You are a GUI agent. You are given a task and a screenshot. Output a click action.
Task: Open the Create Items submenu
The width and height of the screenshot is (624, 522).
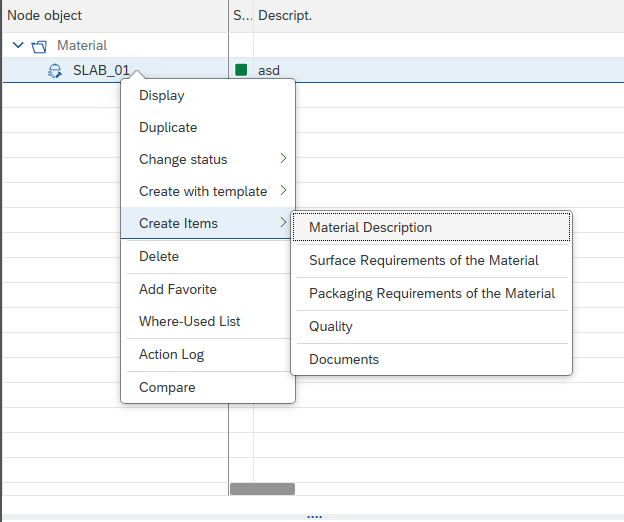pos(178,223)
